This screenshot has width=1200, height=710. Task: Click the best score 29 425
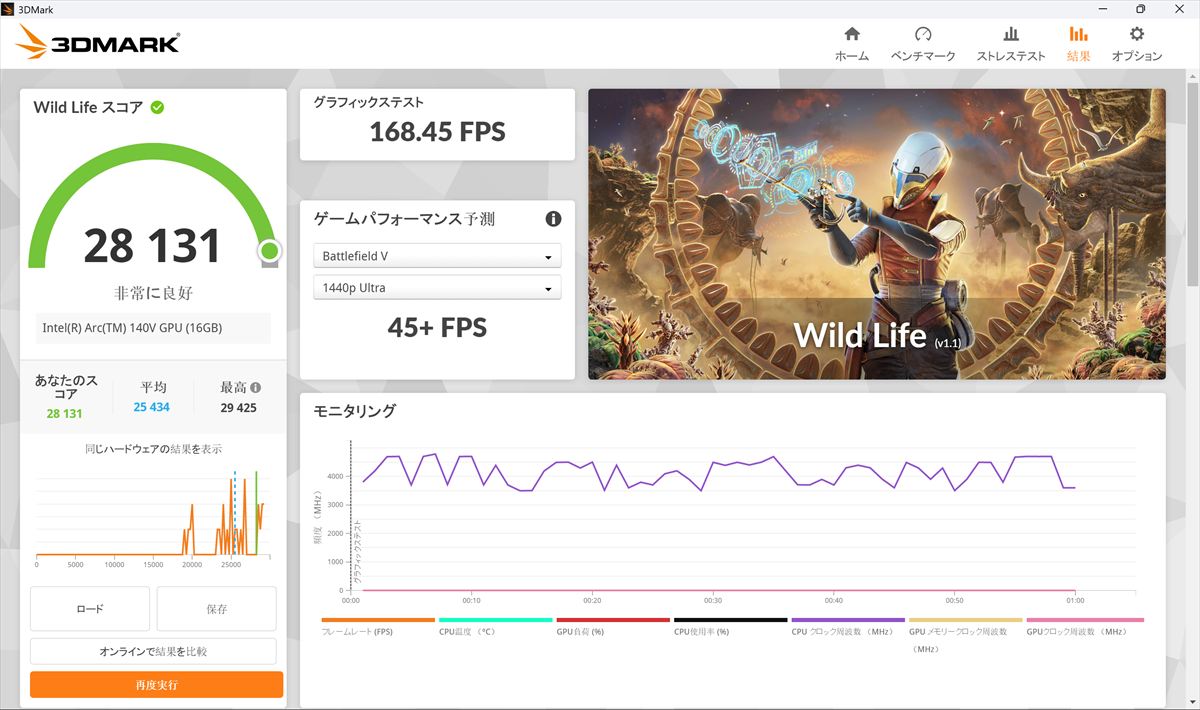pyautogui.click(x=239, y=407)
